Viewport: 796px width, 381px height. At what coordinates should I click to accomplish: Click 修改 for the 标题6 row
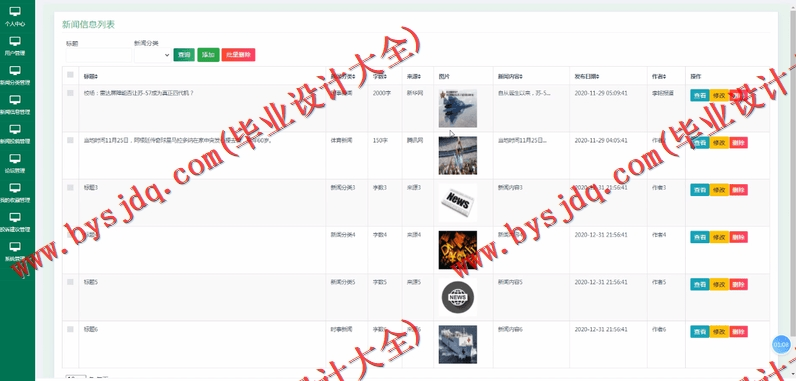[719, 331]
